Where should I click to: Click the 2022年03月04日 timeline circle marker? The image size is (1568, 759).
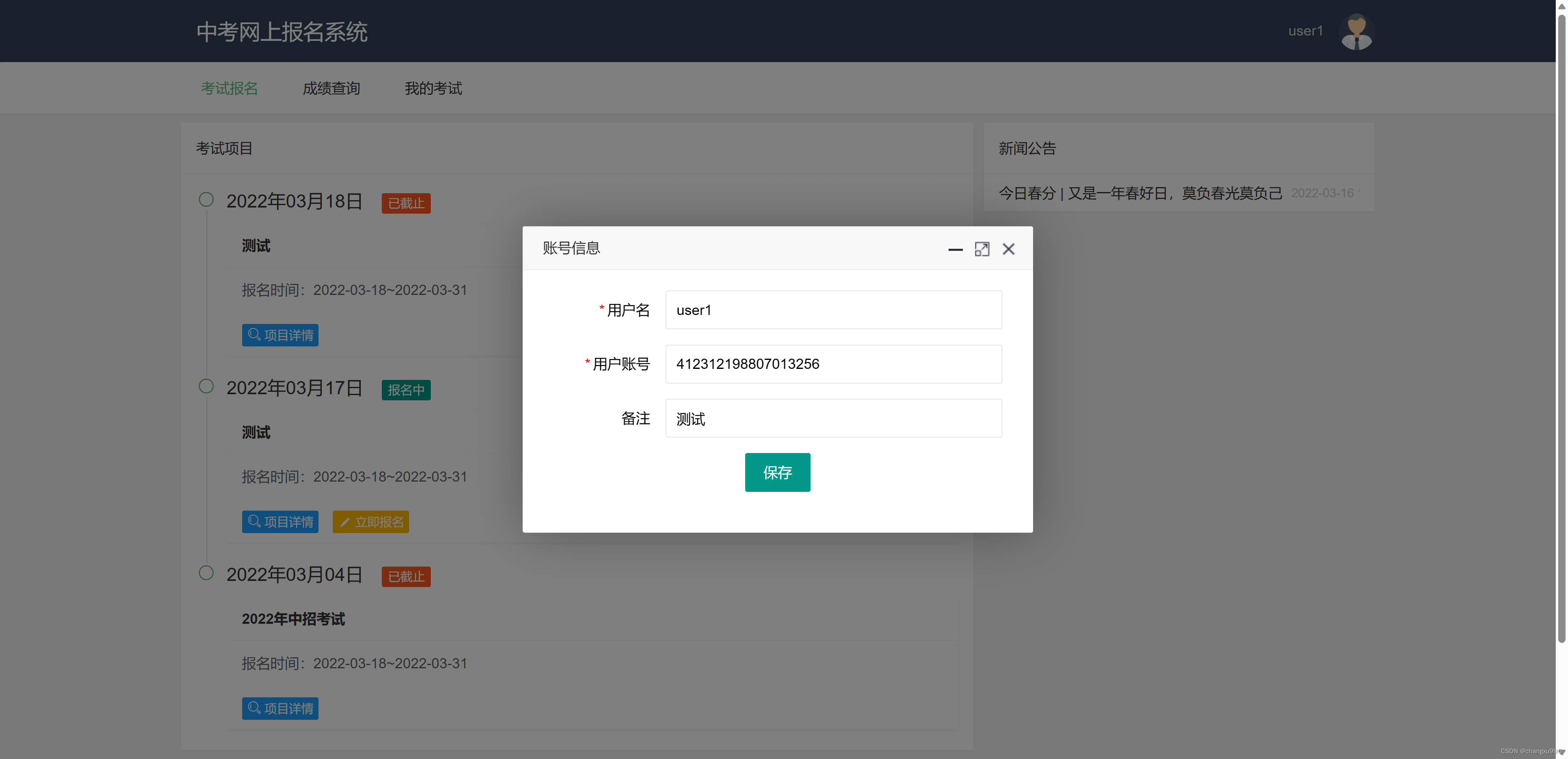coord(206,573)
